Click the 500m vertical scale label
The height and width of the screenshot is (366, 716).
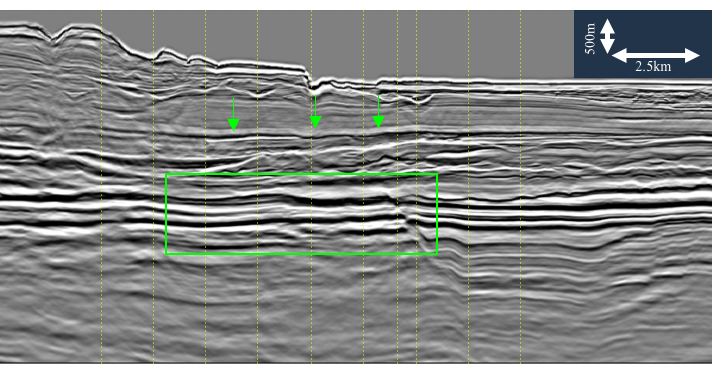coord(590,39)
